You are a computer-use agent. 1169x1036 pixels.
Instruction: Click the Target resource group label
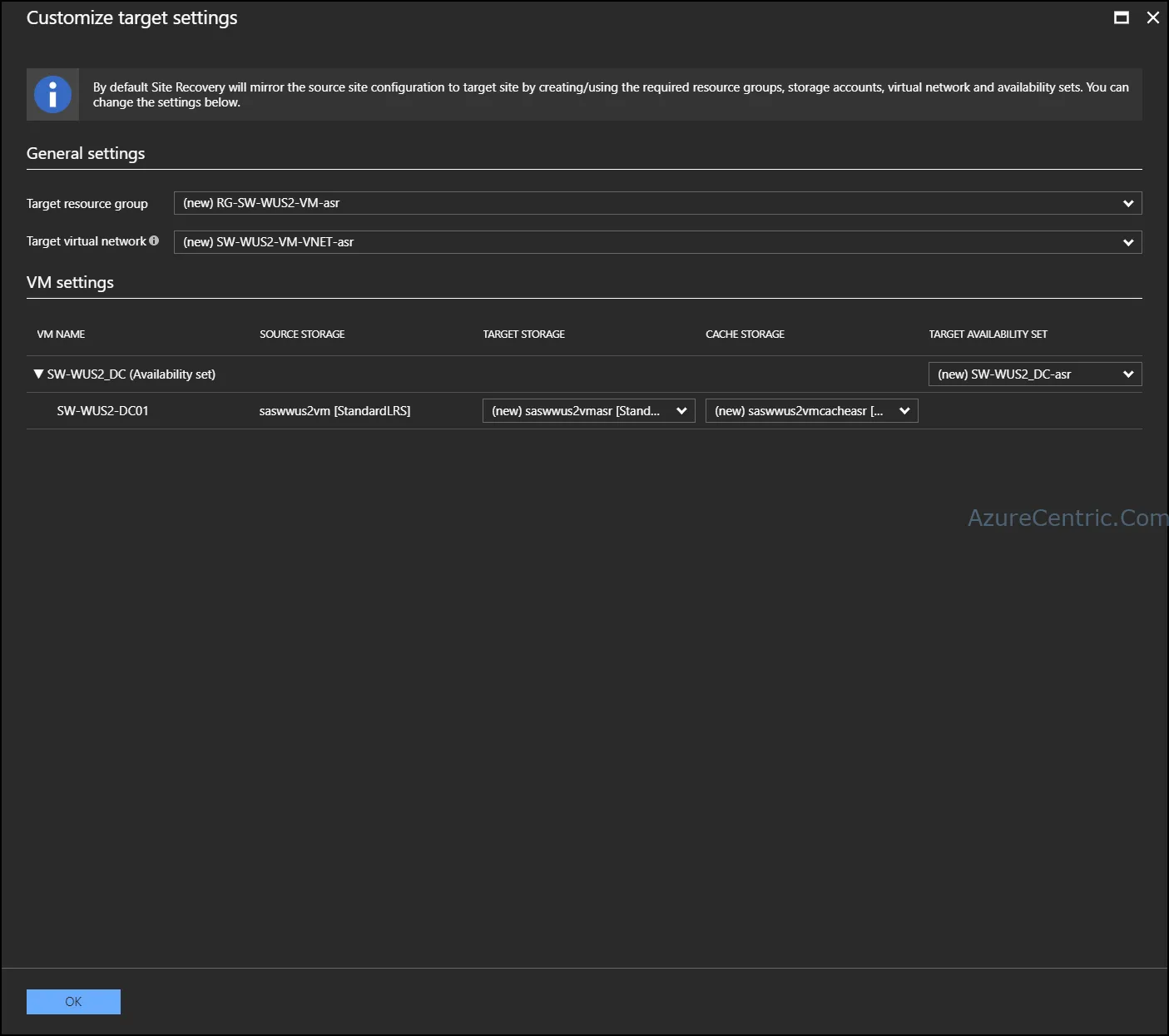click(87, 204)
